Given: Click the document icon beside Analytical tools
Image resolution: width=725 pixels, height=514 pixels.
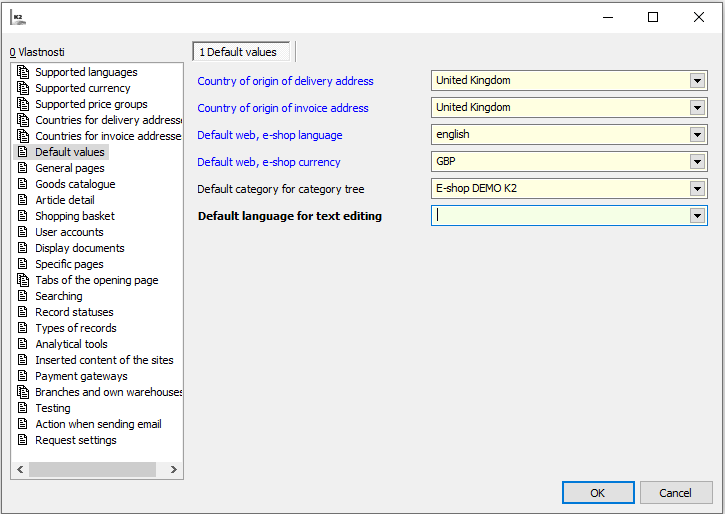Looking at the screenshot, I should (23, 344).
